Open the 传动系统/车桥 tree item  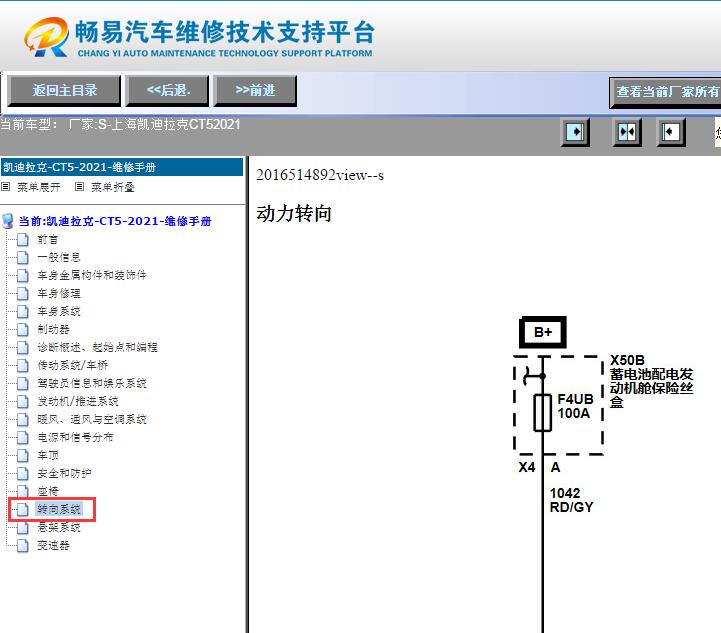(x=73, y=365)
